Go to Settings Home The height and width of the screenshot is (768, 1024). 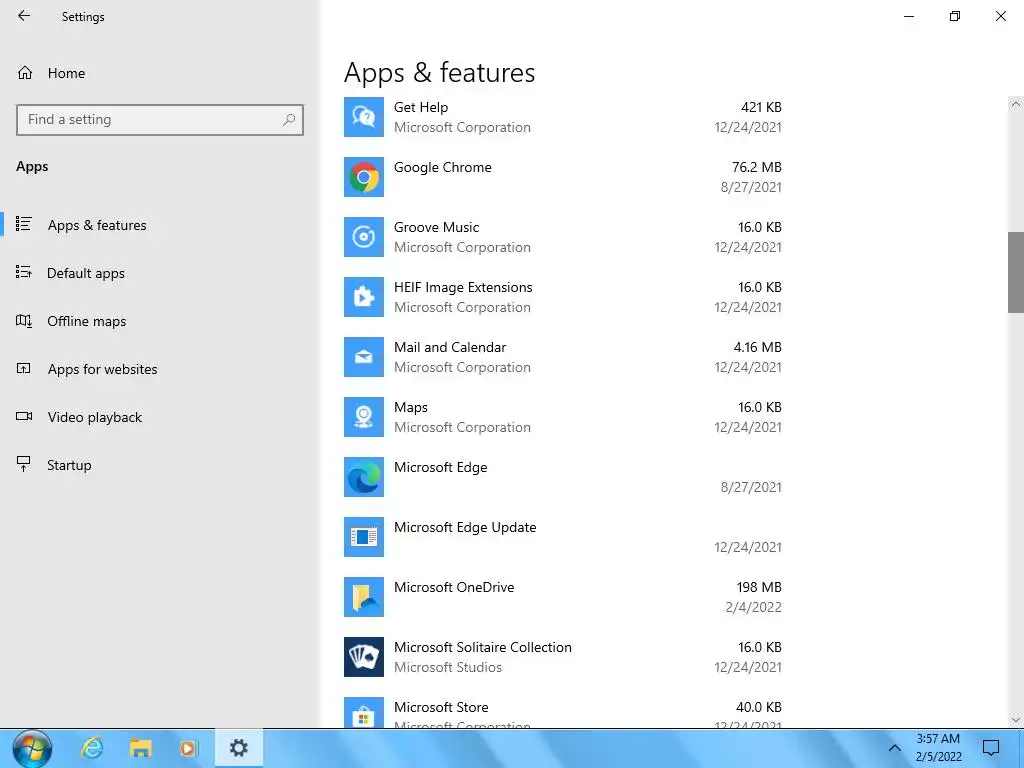(x=66, y=73)
